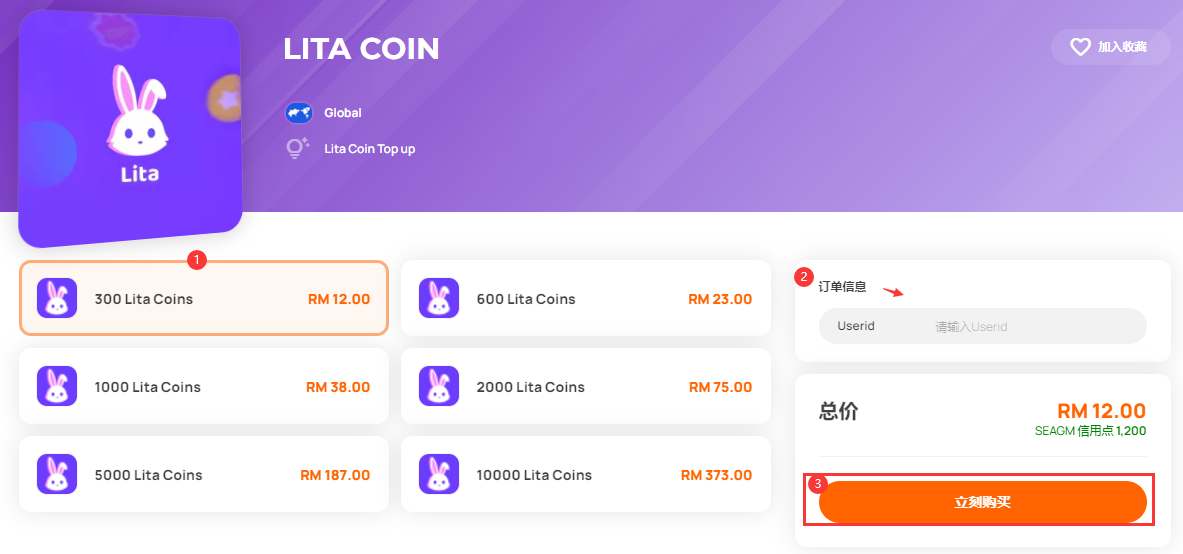
Task: Select the 300 Lita Coins option
Action: (204, 298)
